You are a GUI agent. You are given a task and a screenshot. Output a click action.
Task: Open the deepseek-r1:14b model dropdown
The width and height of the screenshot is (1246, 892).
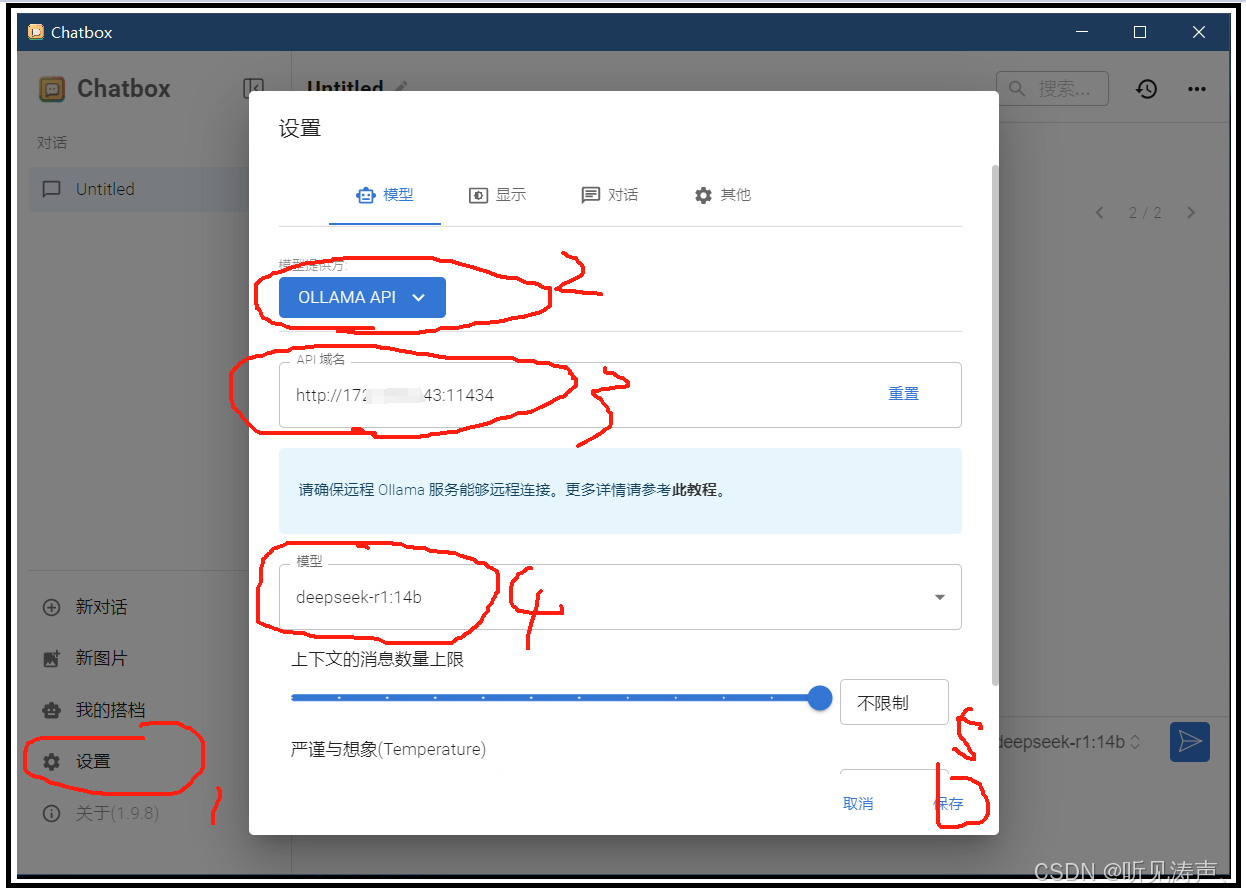[620, 597]
